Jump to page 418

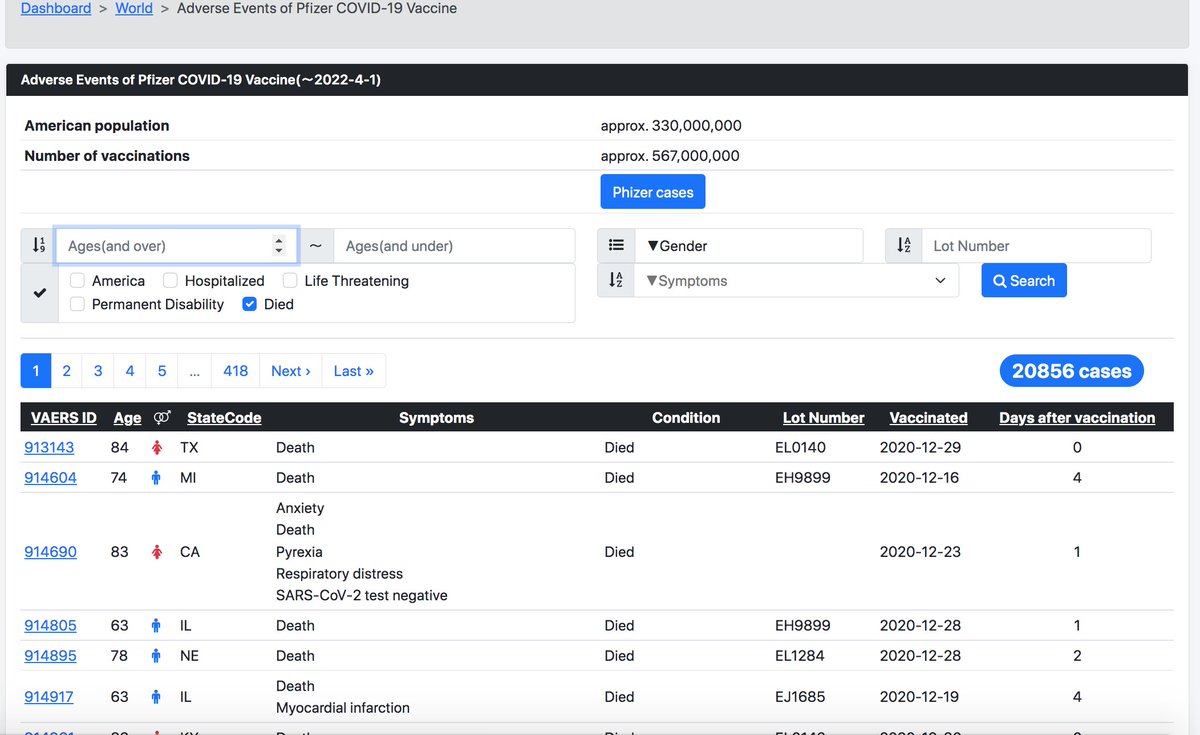tap(235, 371)
